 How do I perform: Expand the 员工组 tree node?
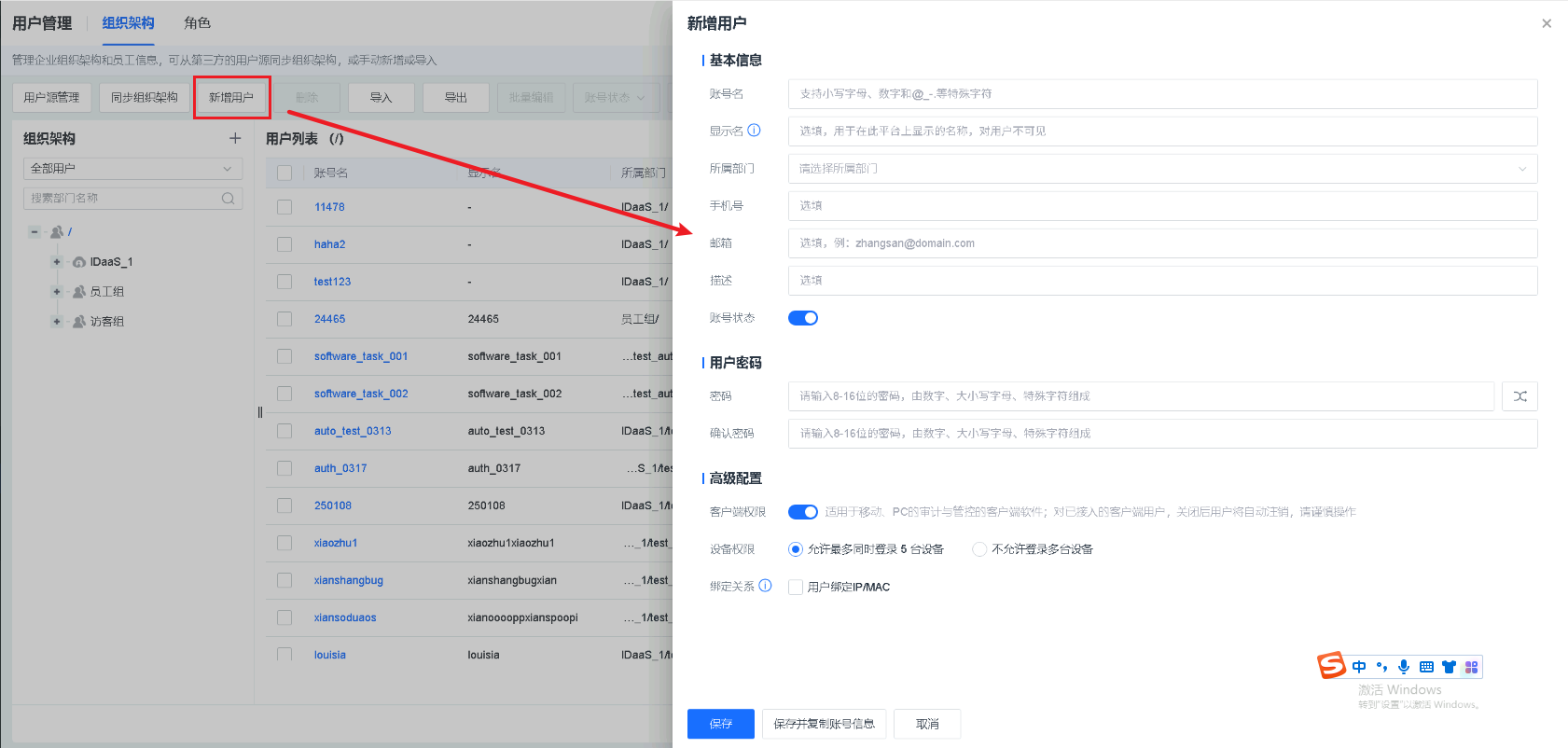[57, 292]
